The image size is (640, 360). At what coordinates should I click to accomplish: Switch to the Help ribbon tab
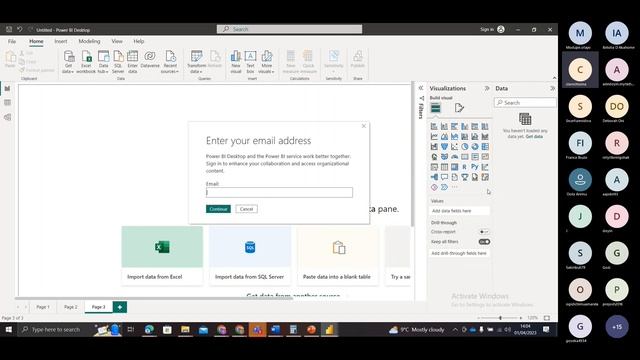click(138, 41)
